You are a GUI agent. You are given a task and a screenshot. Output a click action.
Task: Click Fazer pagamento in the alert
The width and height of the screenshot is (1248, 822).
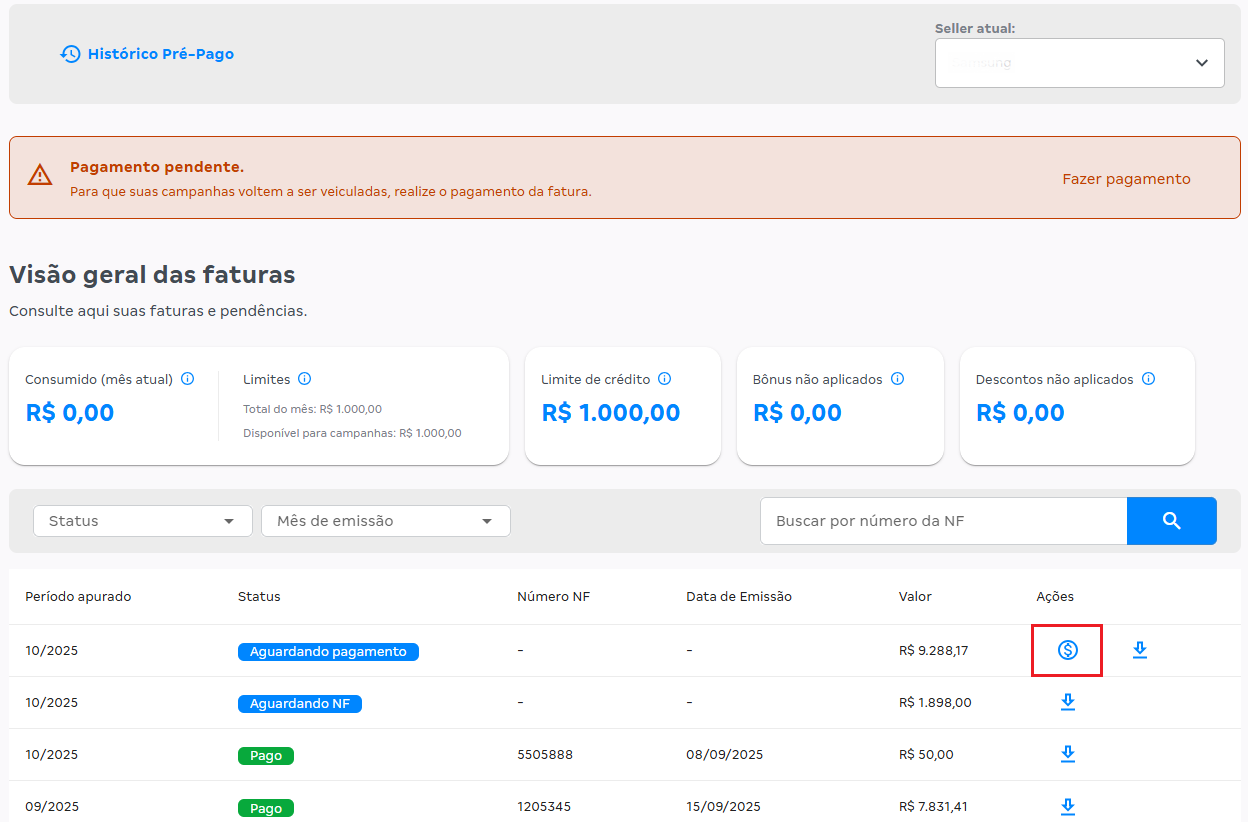(1126, 179)
